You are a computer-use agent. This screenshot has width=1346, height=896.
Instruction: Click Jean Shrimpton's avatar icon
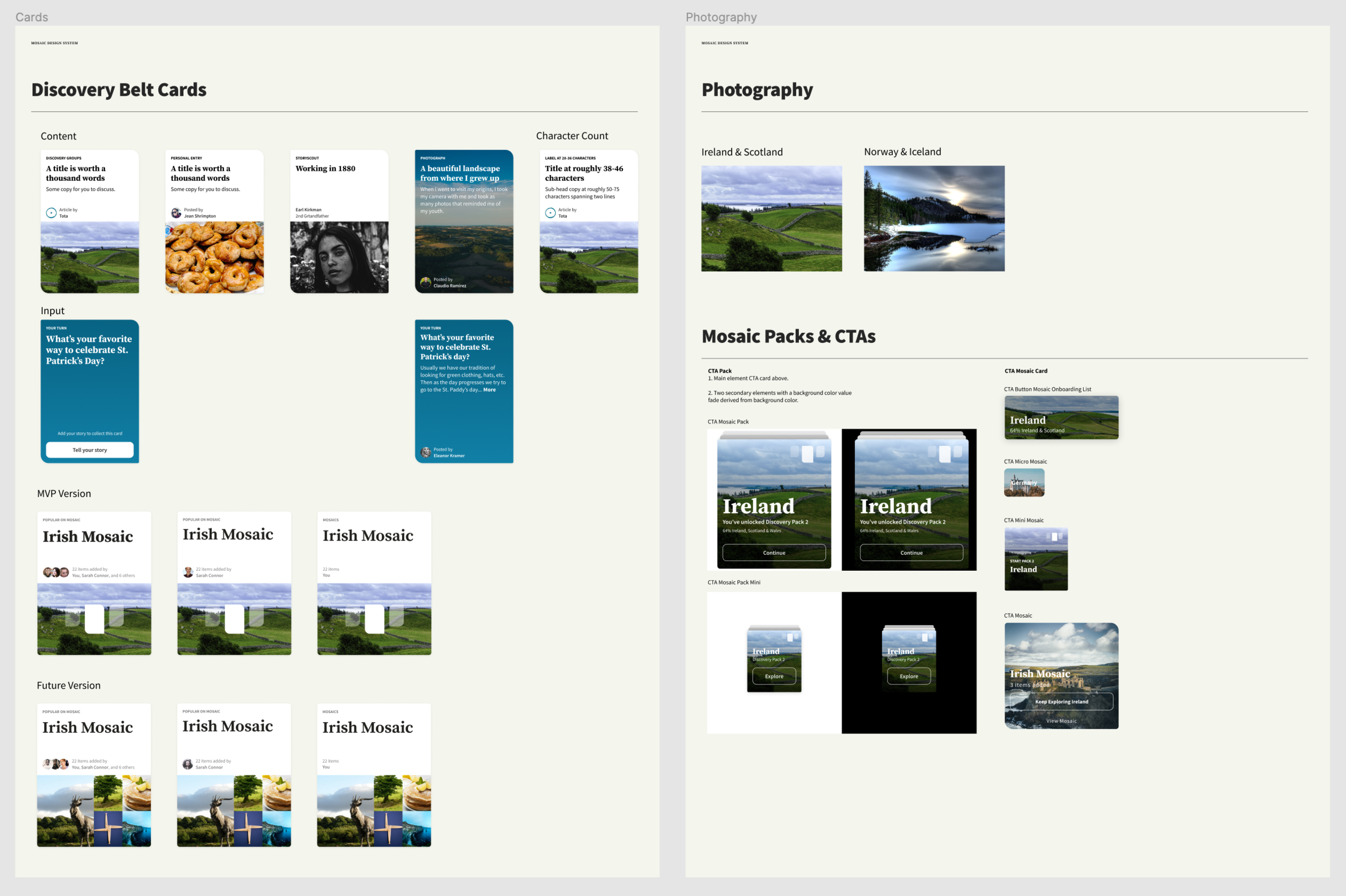point(176,213)
